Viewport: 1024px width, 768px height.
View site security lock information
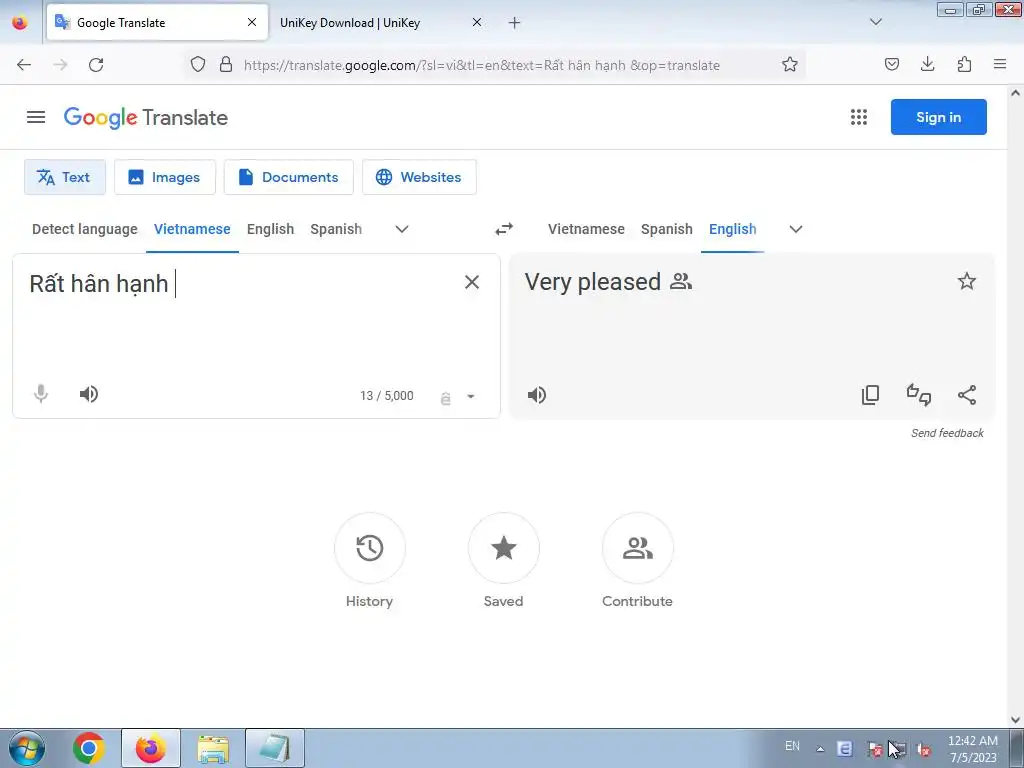[x=226, y=64]
